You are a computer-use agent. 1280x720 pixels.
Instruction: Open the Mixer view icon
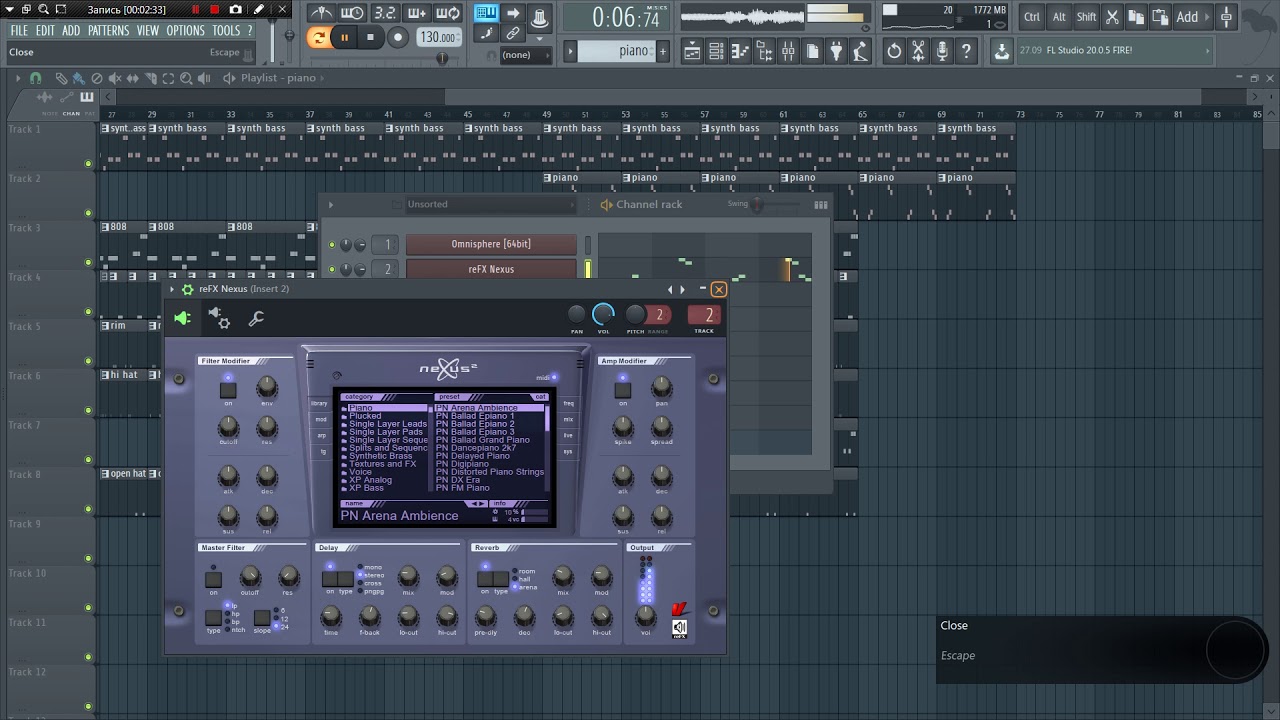pos(788,51)
